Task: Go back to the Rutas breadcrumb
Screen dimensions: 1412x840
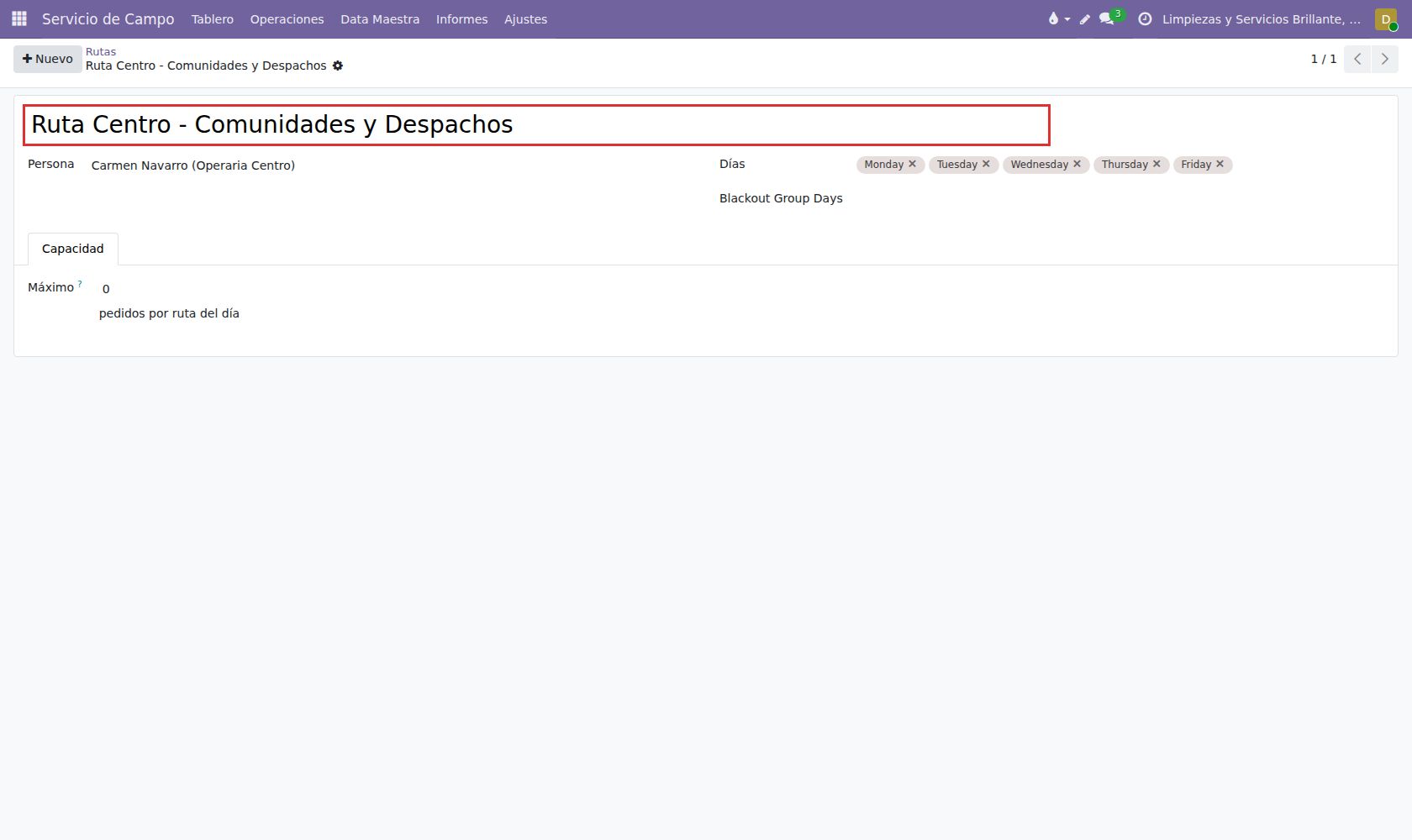Action: tap(101, 51)
